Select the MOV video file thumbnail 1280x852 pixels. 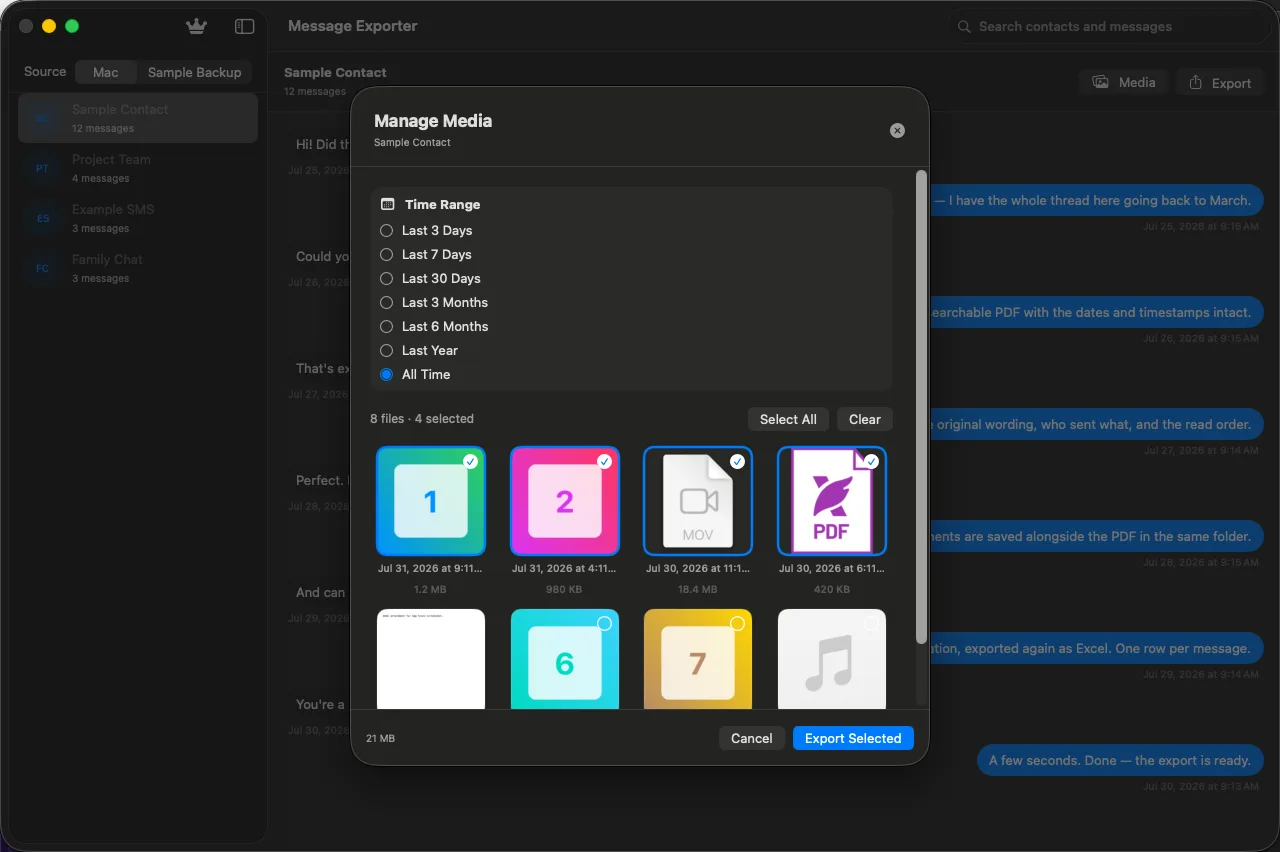(x=698, y=501)
